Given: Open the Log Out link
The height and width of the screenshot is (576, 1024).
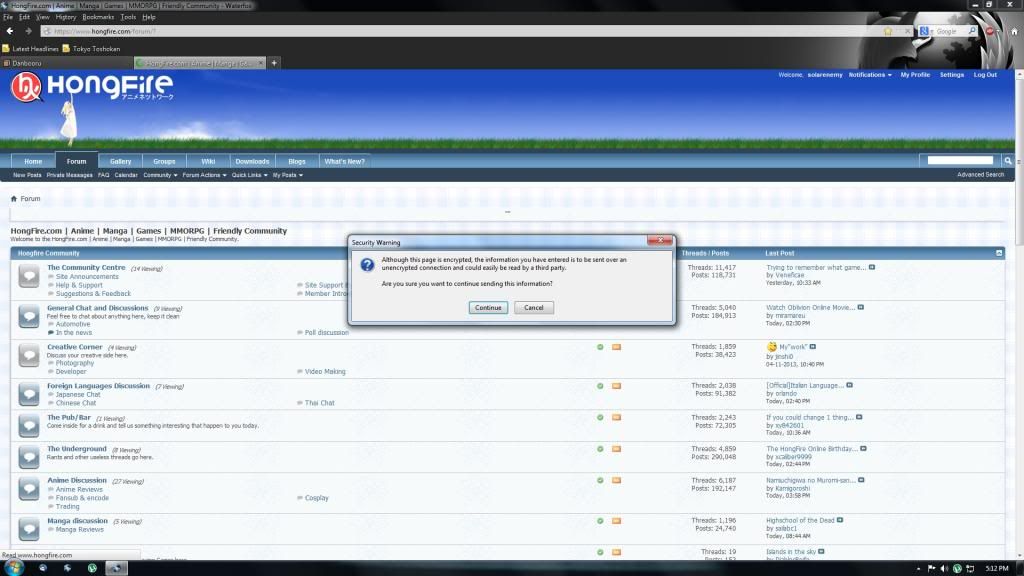Looking at the screenshot, I should (x=985, y=75).
